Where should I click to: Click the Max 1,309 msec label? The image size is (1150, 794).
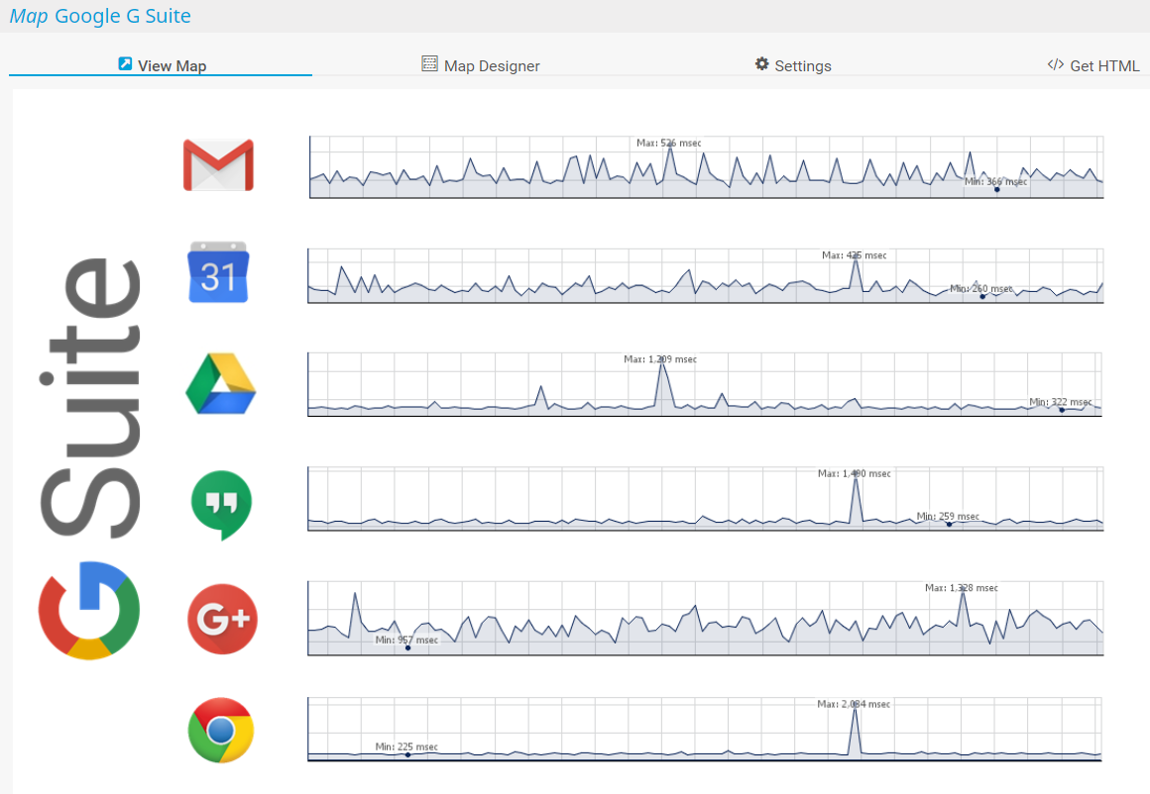(x=660, y=359)
